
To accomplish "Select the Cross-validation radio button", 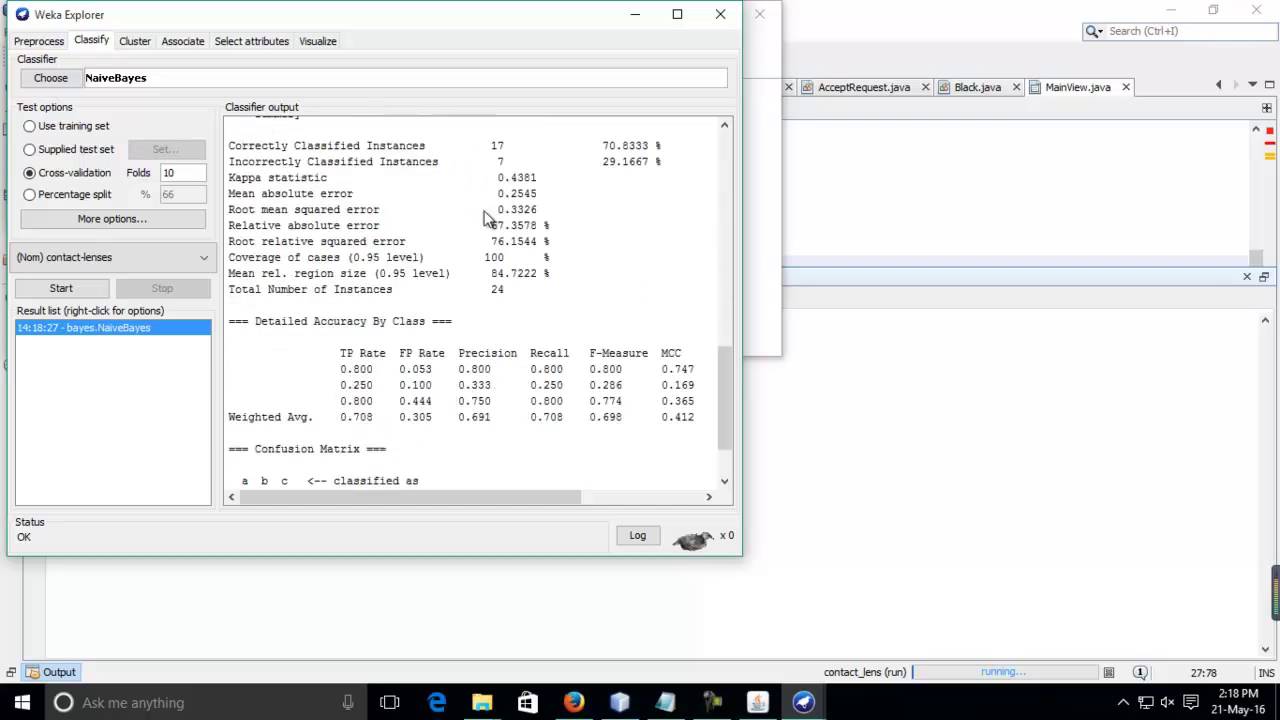I will [29, 172].
